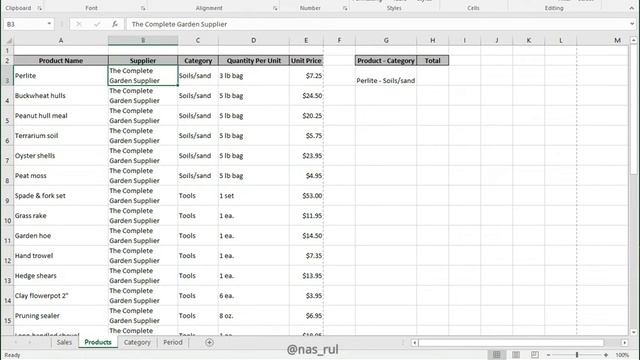Click the Supplier header cell

click(143, 60)
